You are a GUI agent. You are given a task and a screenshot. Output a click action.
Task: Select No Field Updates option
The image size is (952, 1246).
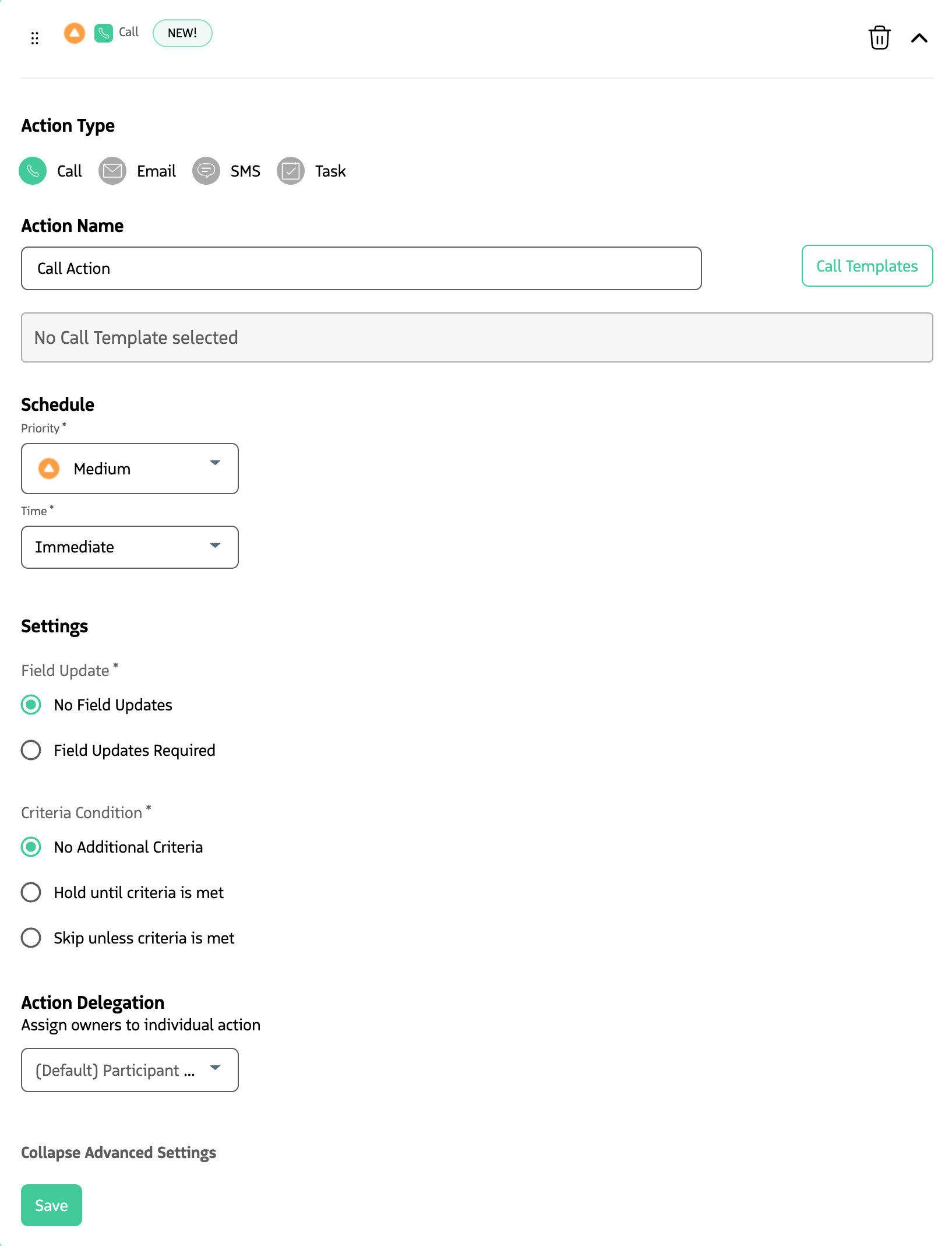tap(31, 705)
